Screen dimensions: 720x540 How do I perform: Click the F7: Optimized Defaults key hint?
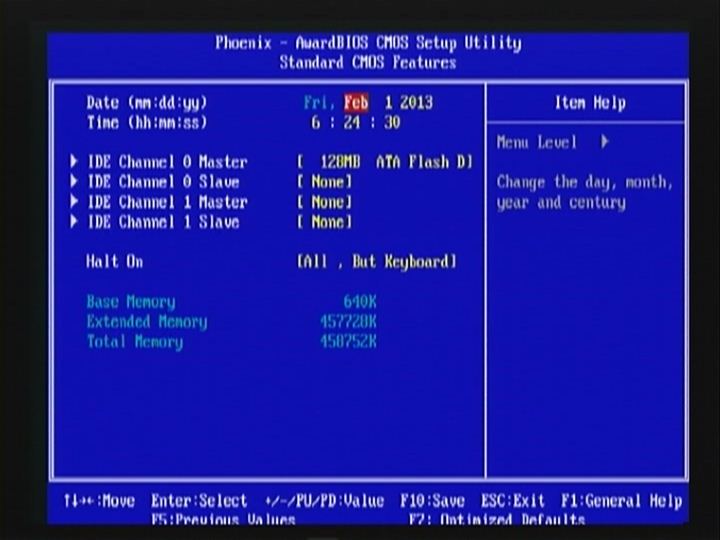(x=497, y=519)
